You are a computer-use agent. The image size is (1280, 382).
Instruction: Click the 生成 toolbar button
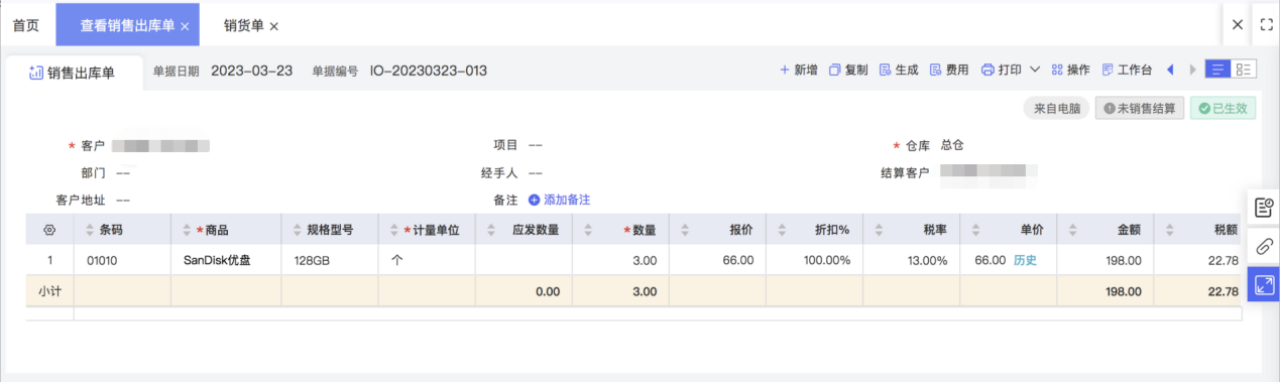coord(898,70)
